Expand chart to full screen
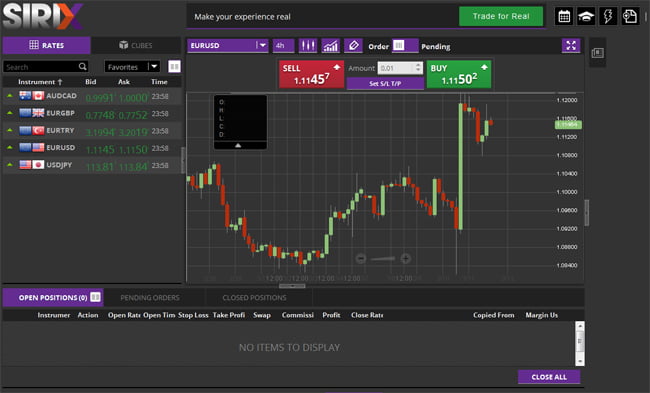This screenshot has height=393, width=650. 571,46
